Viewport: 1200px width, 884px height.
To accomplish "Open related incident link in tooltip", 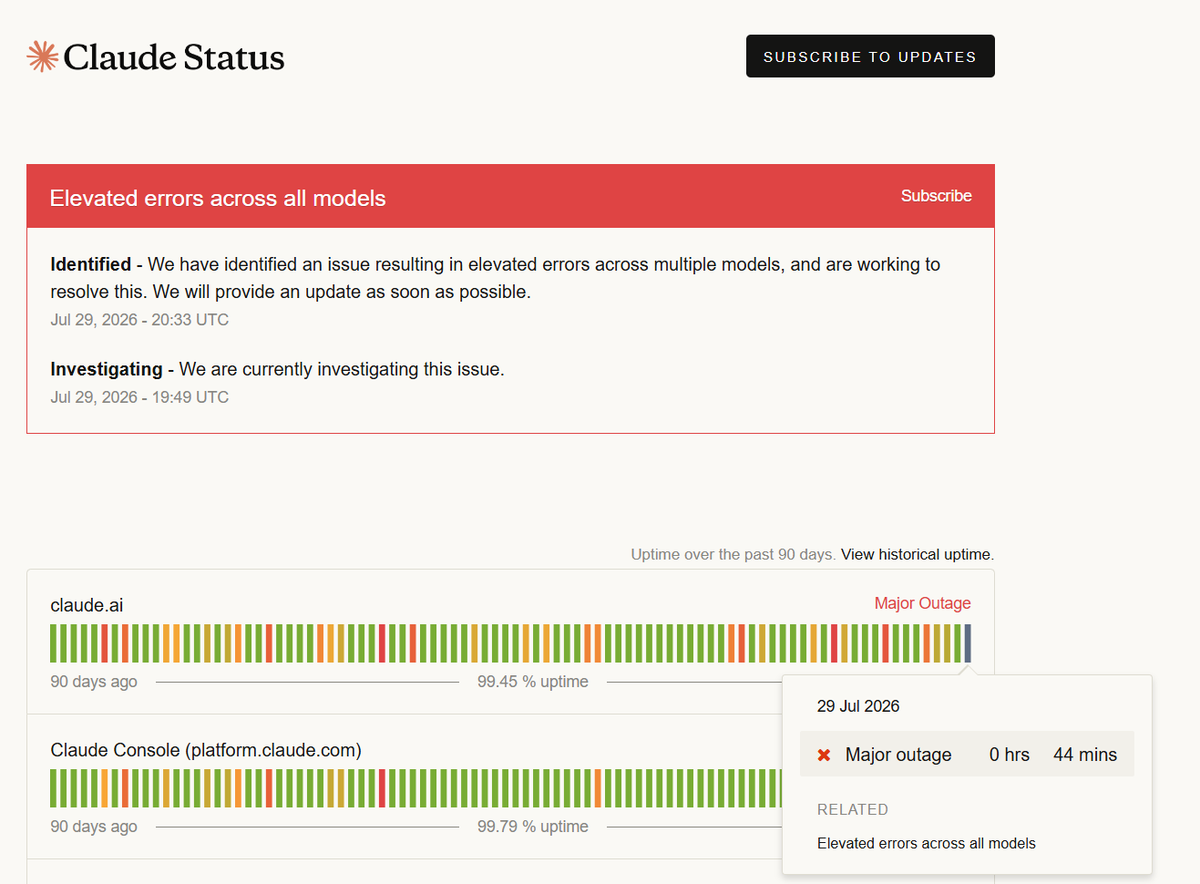I will click(x=926, y=843).
